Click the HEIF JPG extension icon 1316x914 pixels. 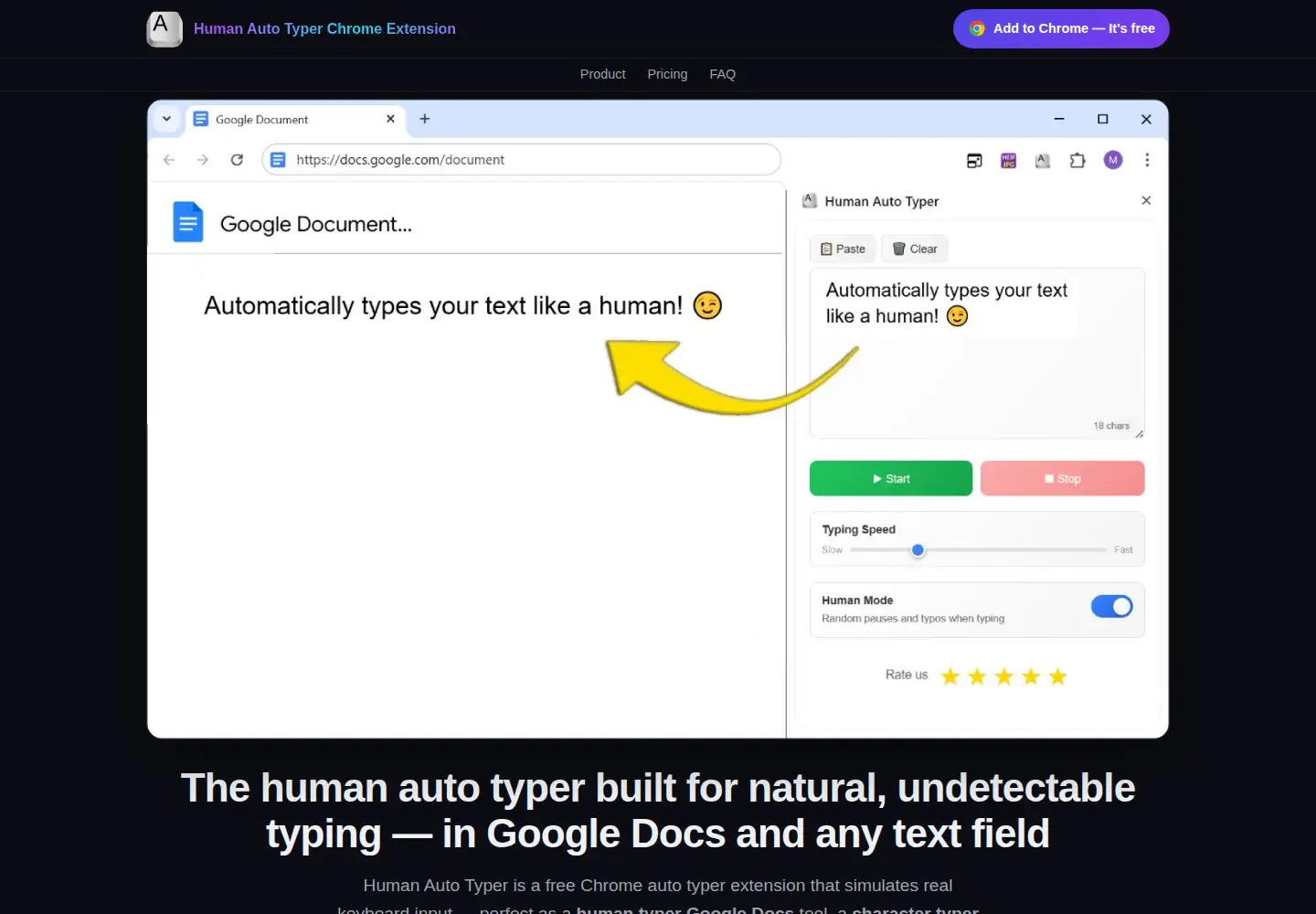1008,161
